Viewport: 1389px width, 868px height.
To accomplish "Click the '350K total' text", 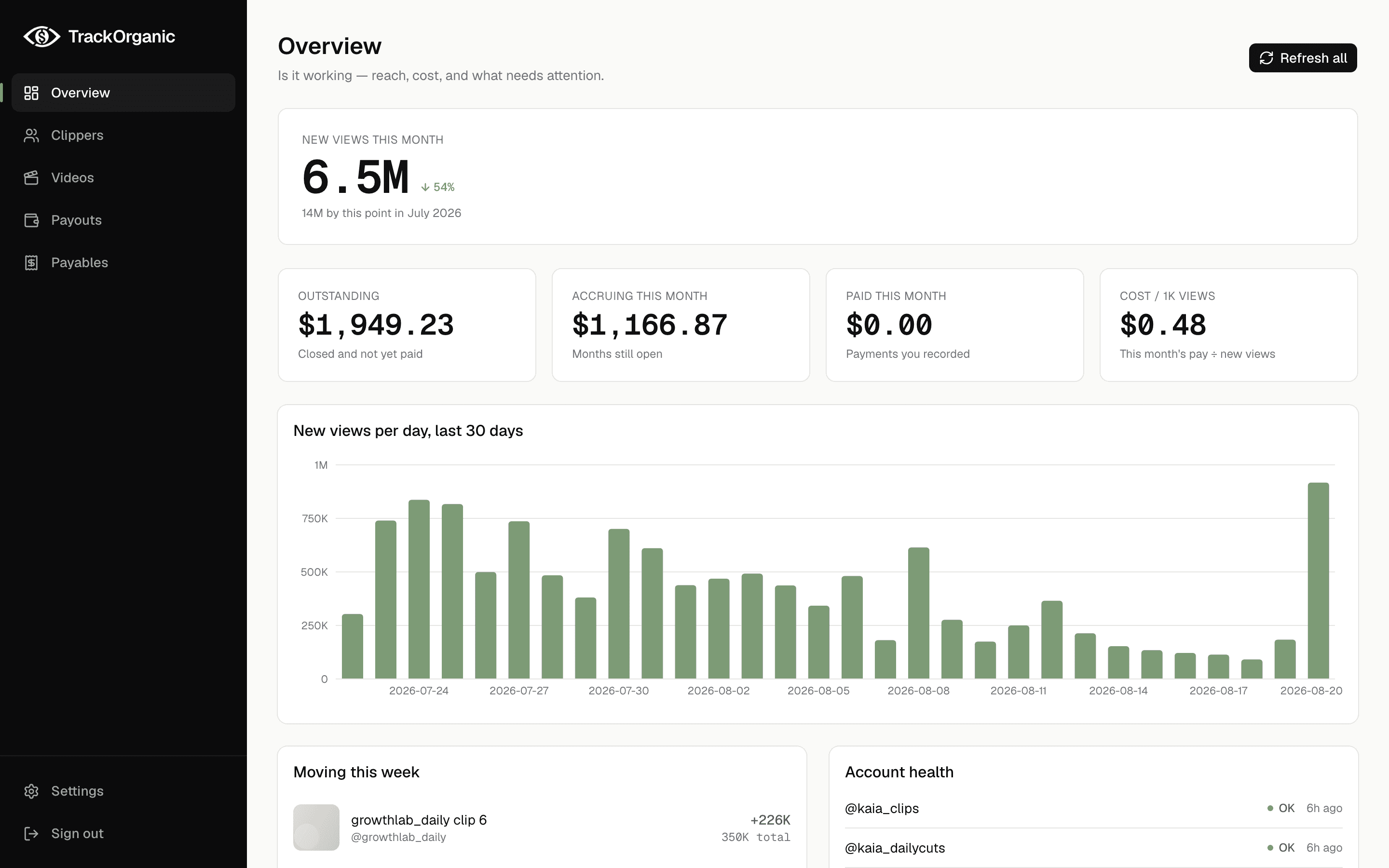I will tap(756, 837).
